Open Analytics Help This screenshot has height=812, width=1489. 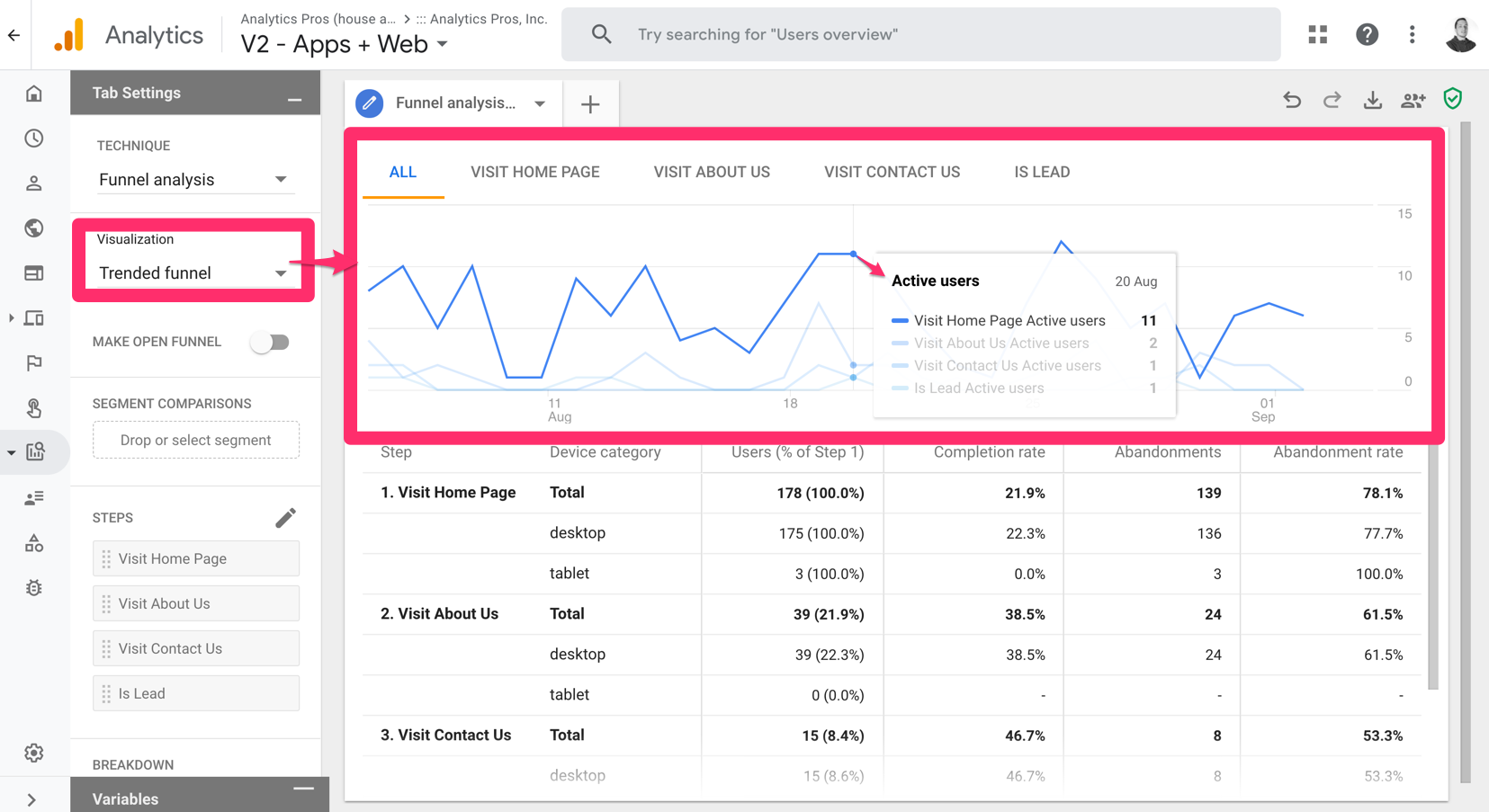(1367, 34)
